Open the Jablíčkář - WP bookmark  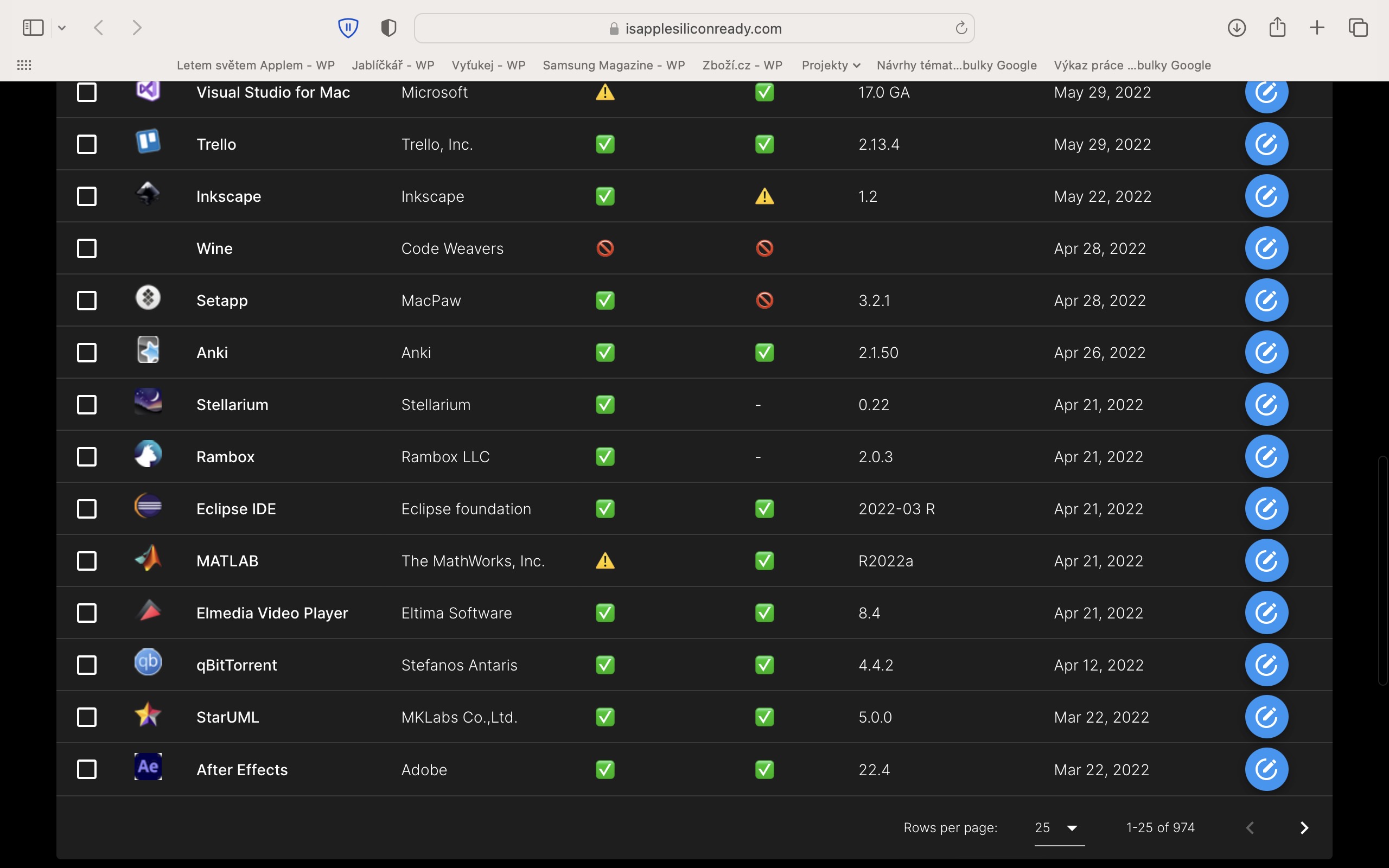pos(393,66)
